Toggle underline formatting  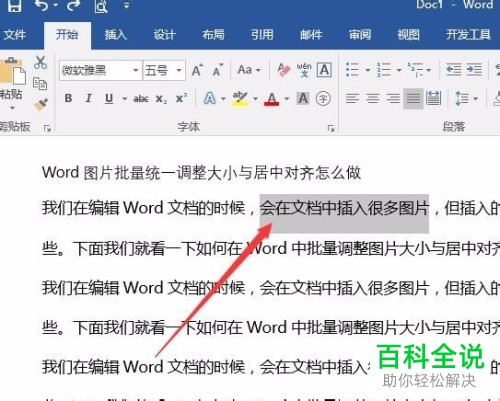coord(109,98)
